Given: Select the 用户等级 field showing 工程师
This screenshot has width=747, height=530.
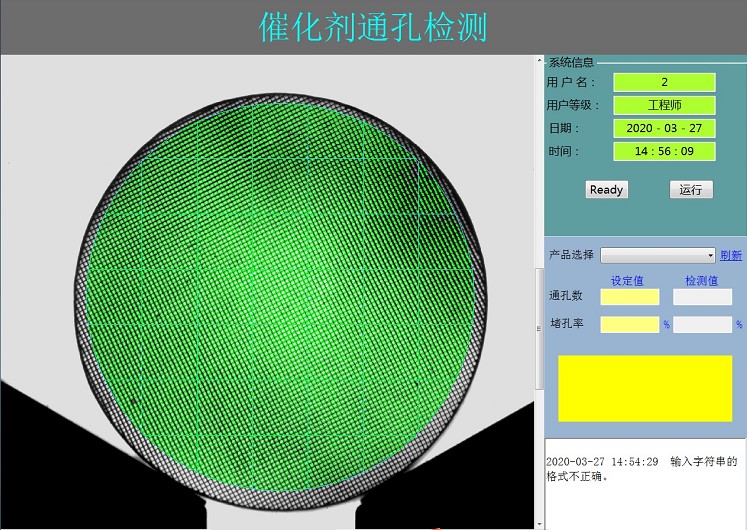Looking at the screenshot, I should coord(664,105).
